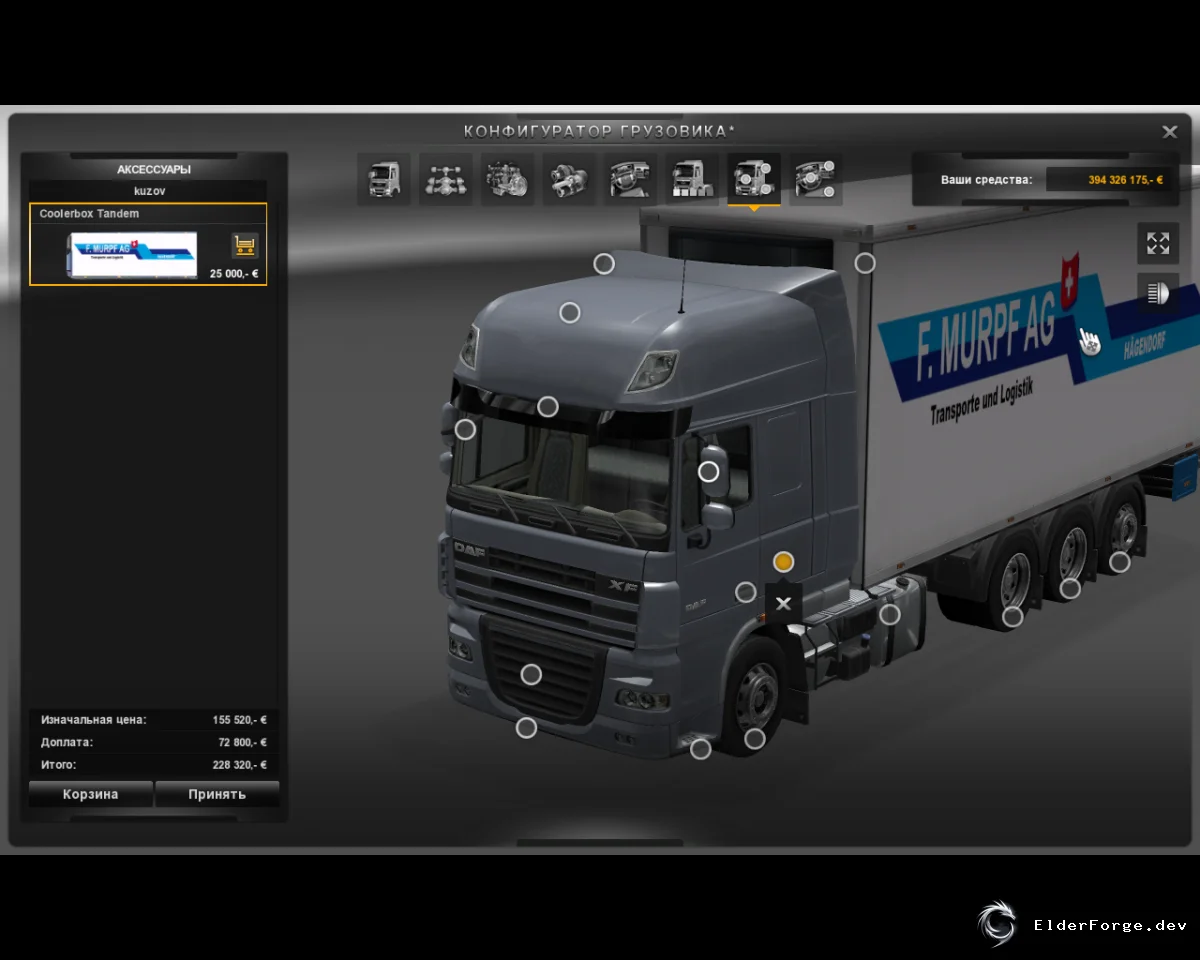This screenshot has height=960, width=1200.
Task: Click the Изначальная цена value 155 520,- €
Action: [x=239, y=720]
